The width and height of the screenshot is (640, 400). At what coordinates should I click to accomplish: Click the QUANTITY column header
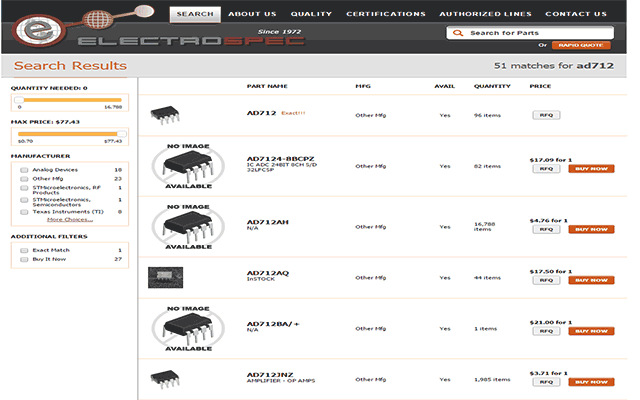tap(492, 86)
